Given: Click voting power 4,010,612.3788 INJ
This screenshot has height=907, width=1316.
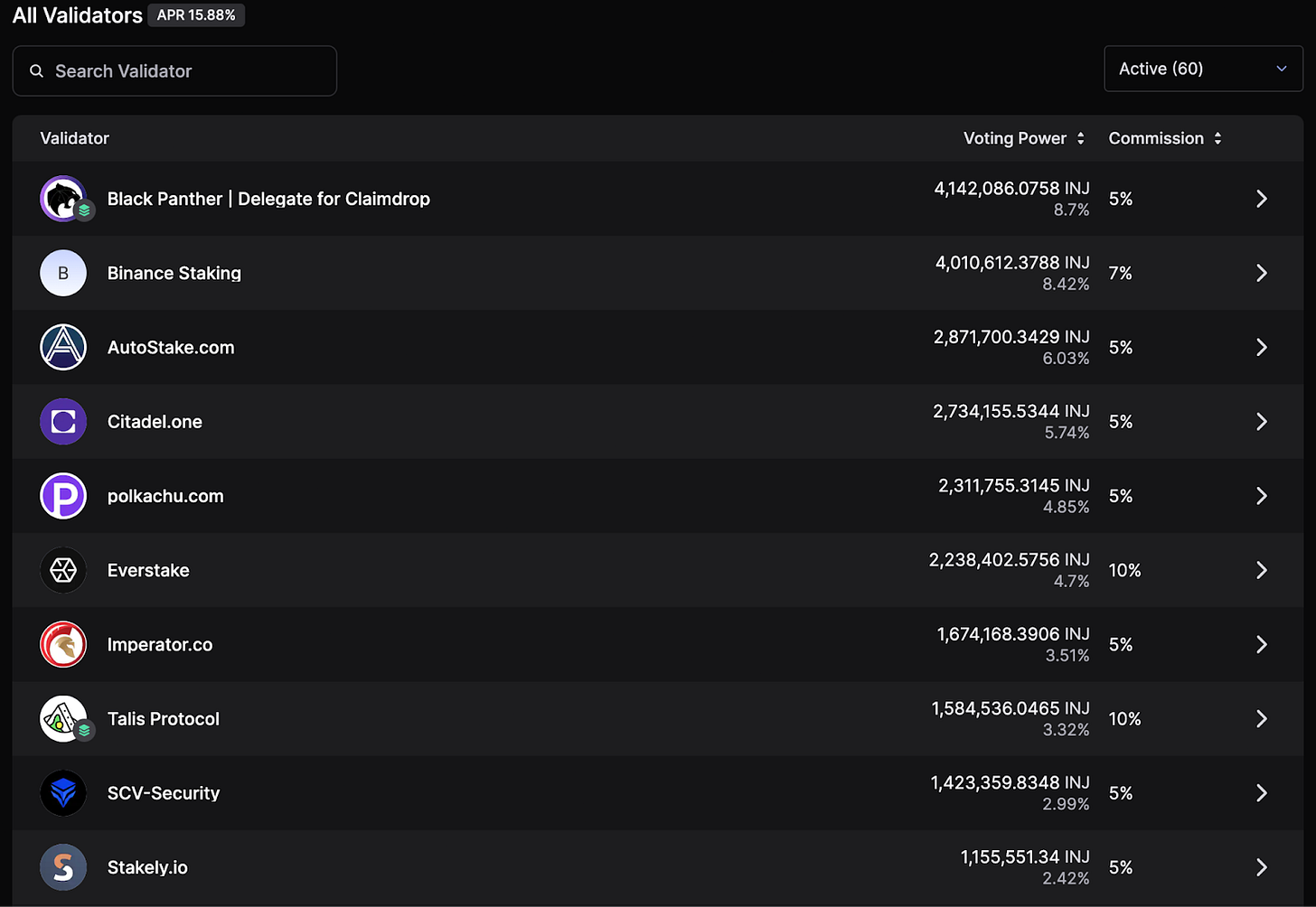Looking at the screenshot, I should (1012, 262).
